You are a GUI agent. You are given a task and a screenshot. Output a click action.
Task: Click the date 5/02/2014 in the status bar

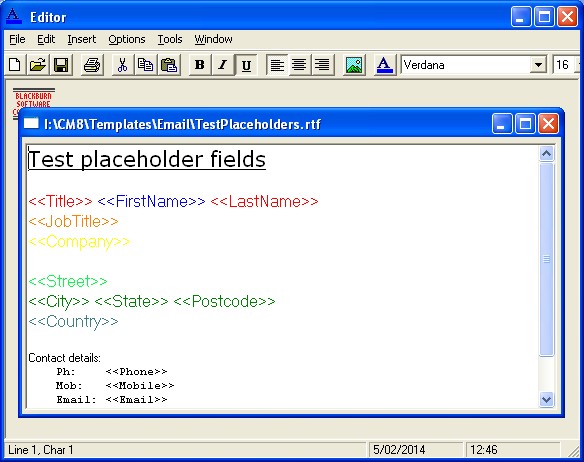pyautogui.click(x=399, y=450)
